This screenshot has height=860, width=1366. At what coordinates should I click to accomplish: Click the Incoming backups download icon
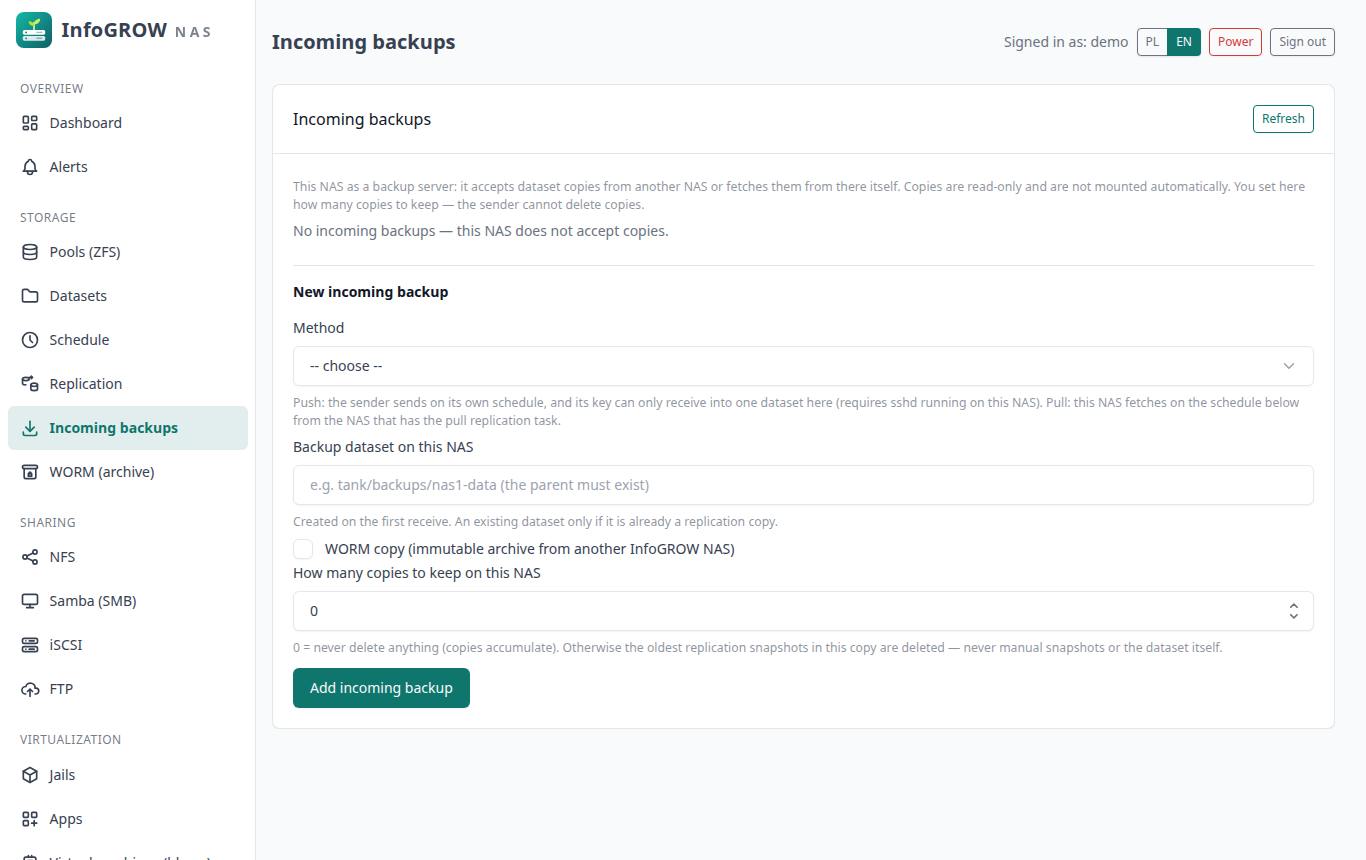[30, 428]
